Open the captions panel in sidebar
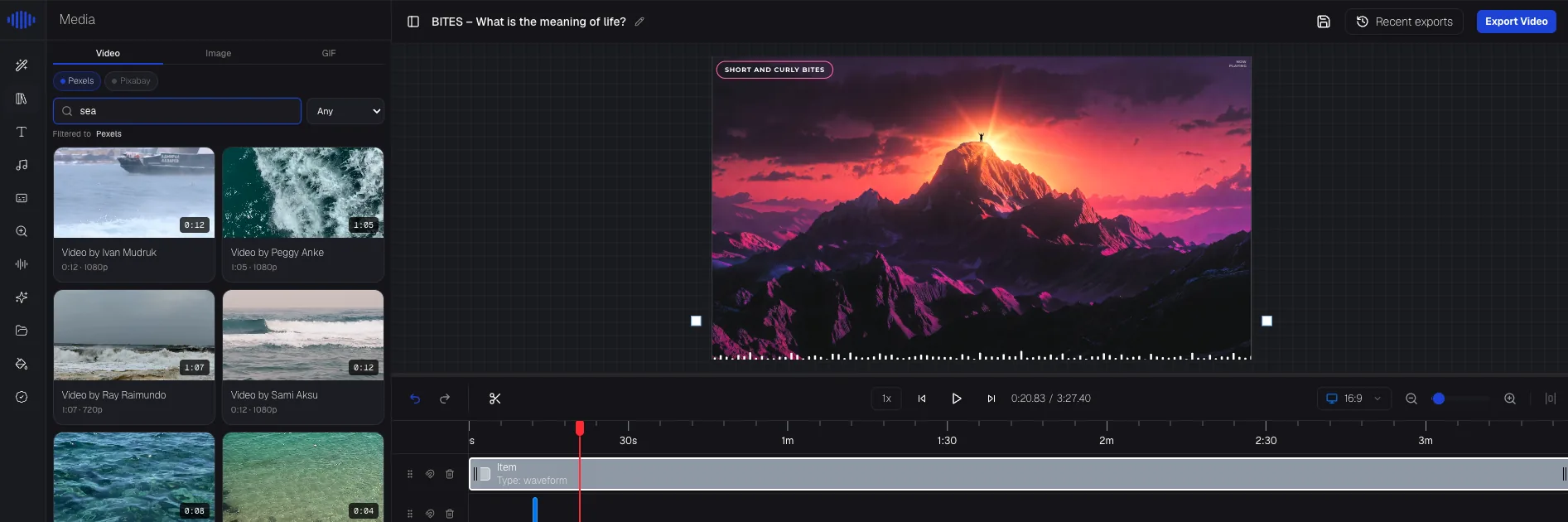1568x522 pixels. click(22, 198)
